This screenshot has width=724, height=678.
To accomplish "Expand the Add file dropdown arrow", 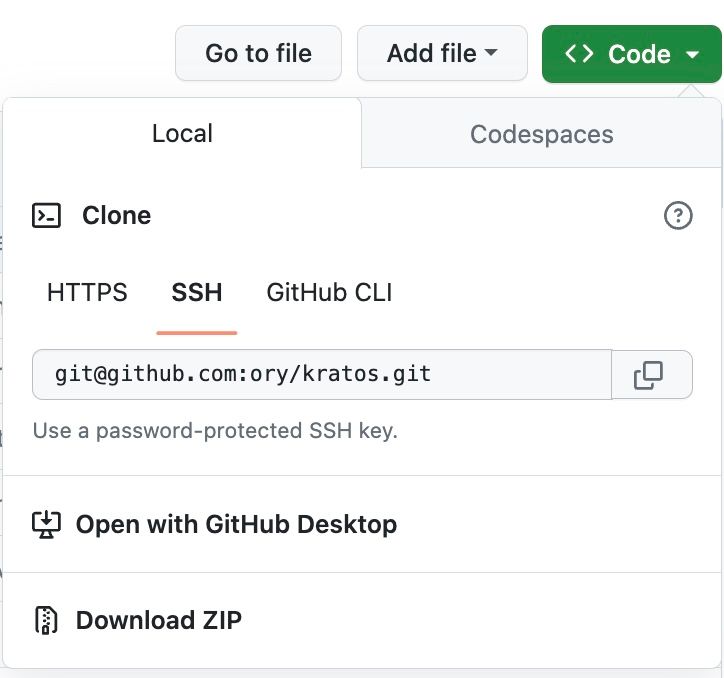I will [491, 54].
